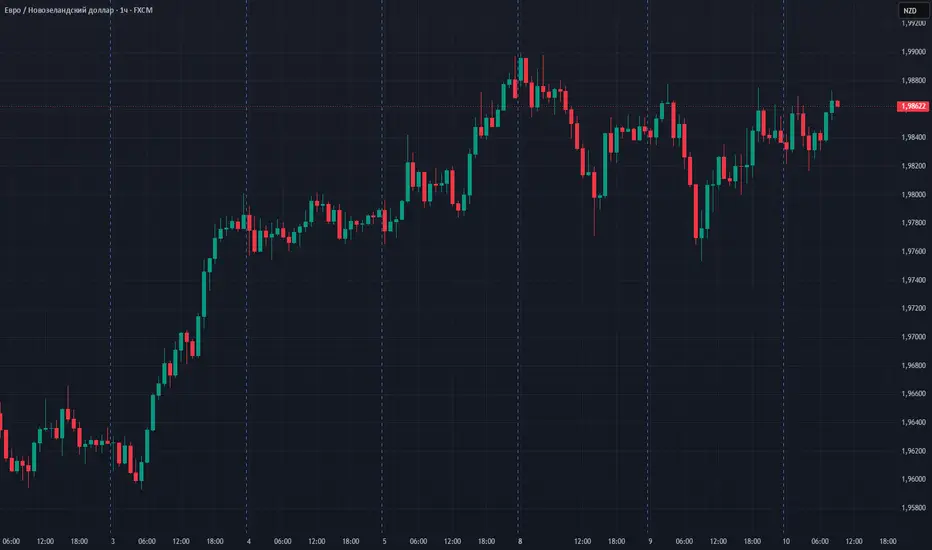Click the red current price label 1,98622
The height and width of the screenshot is (550, 932).
coord(913,106)
